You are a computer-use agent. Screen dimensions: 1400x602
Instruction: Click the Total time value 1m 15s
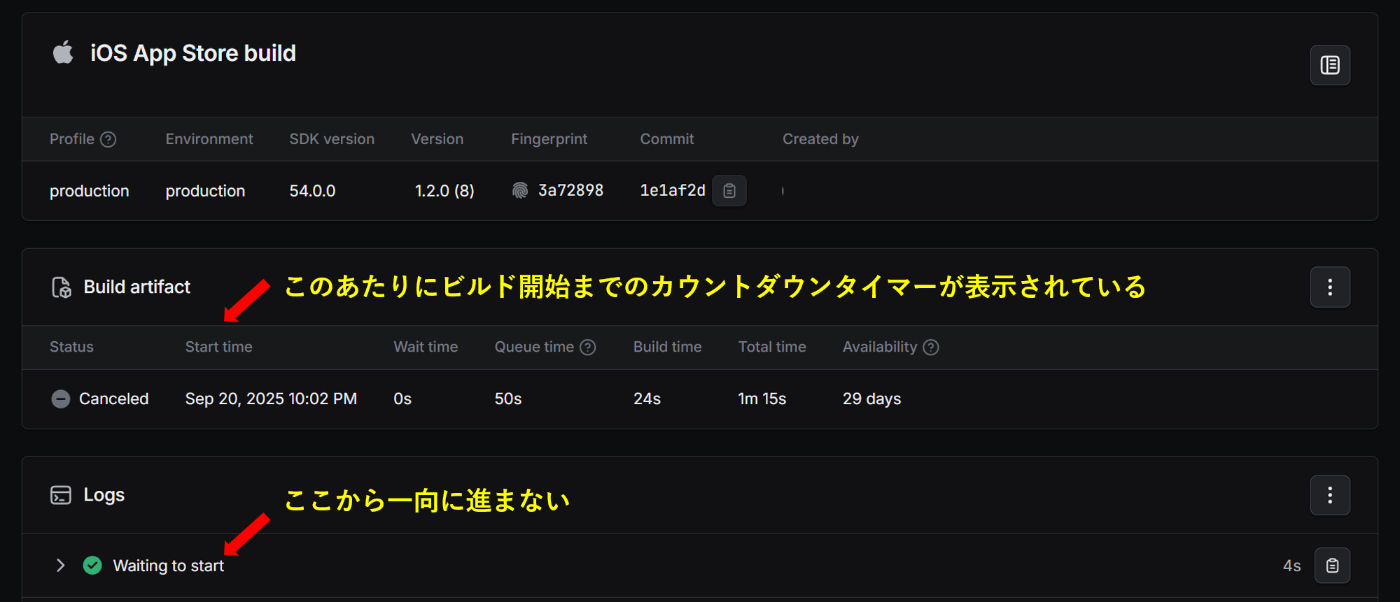[762, 399]
